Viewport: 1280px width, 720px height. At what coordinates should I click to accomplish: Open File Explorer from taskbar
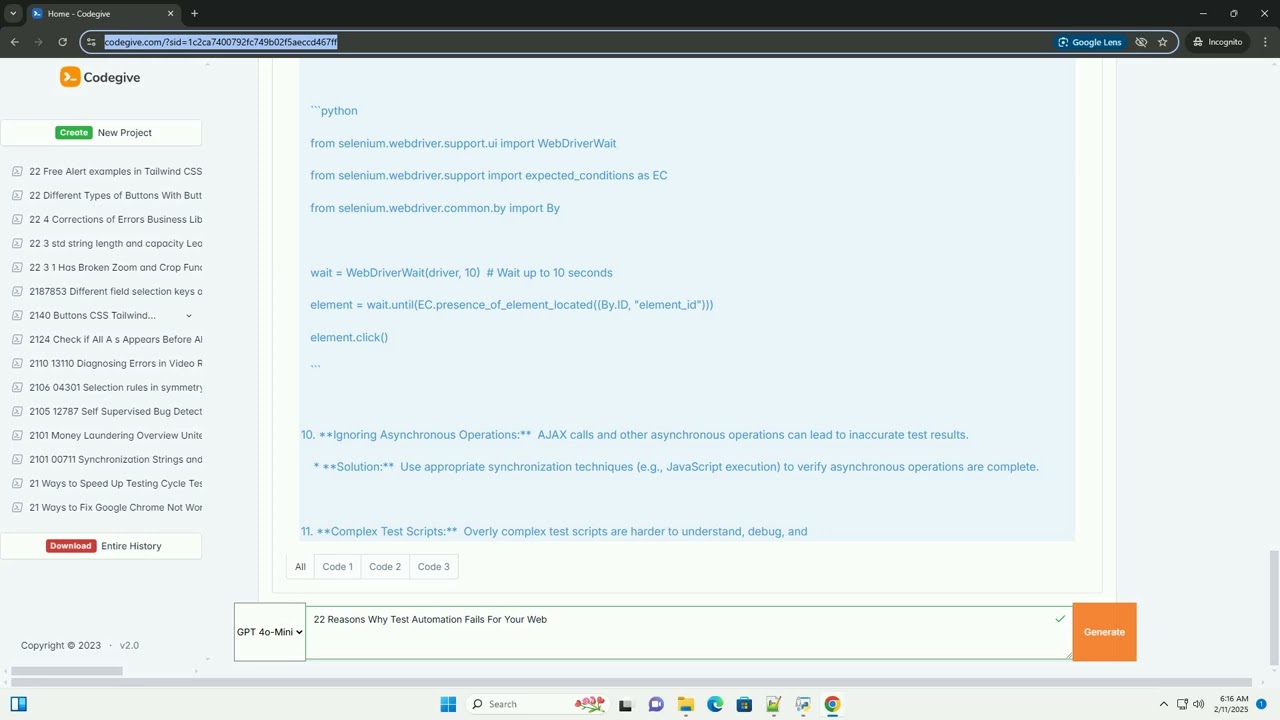pyautogui.click(x=685, y=704)
